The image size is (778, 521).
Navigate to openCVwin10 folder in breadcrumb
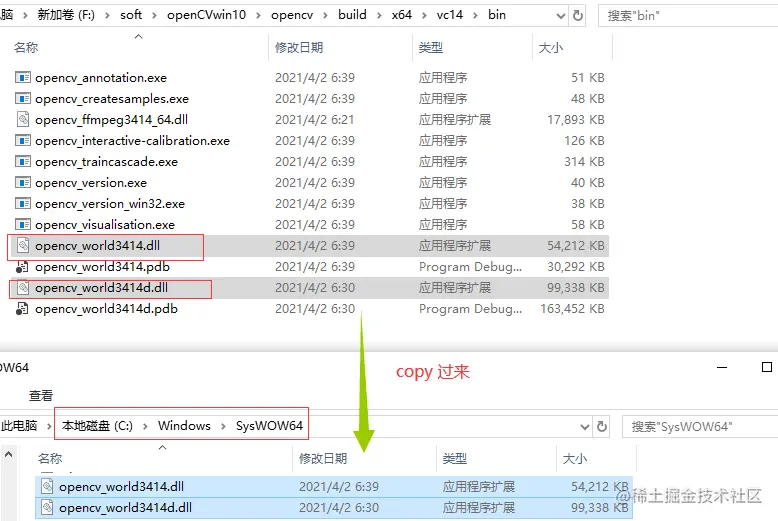coord(206,15)
